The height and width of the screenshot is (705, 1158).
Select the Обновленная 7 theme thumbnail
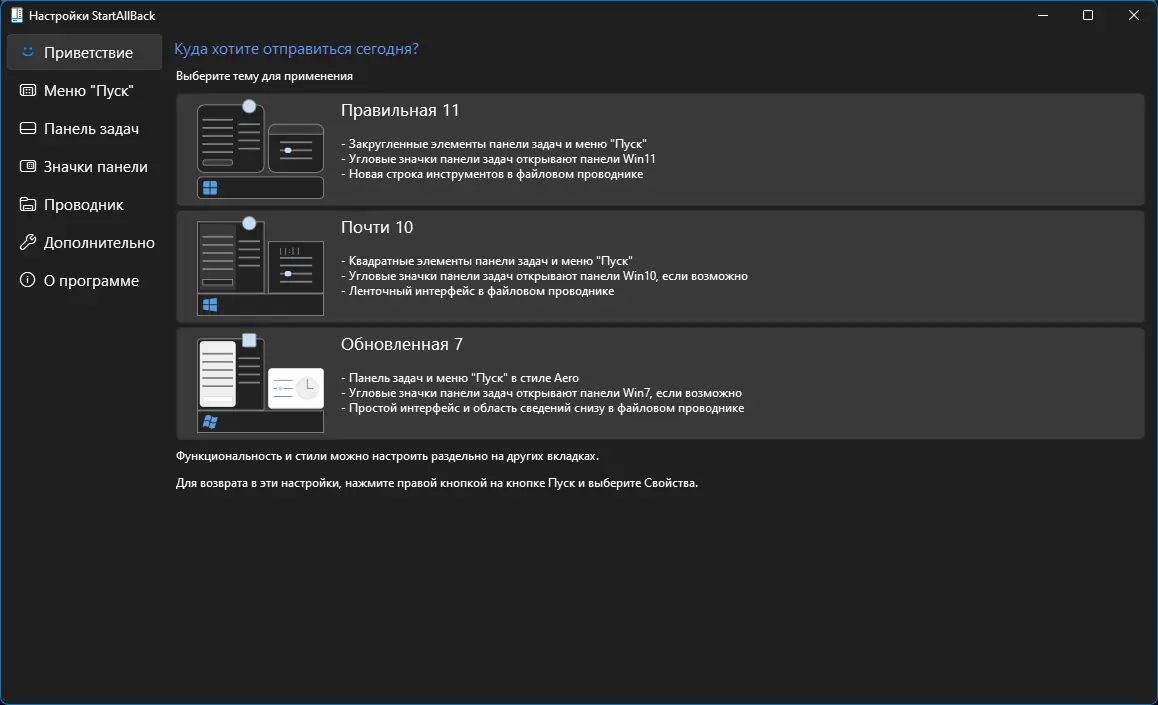pos(260,383)
